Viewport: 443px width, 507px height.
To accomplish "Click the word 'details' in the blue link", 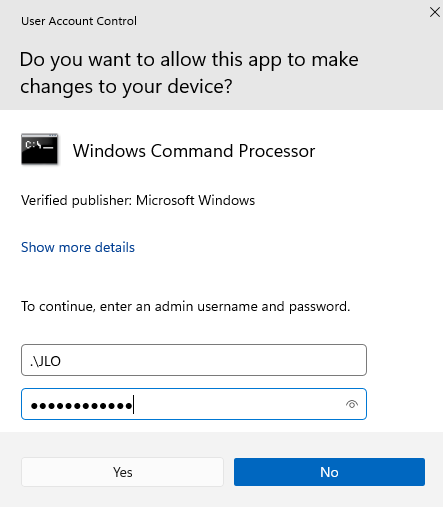I will [115, 247].
